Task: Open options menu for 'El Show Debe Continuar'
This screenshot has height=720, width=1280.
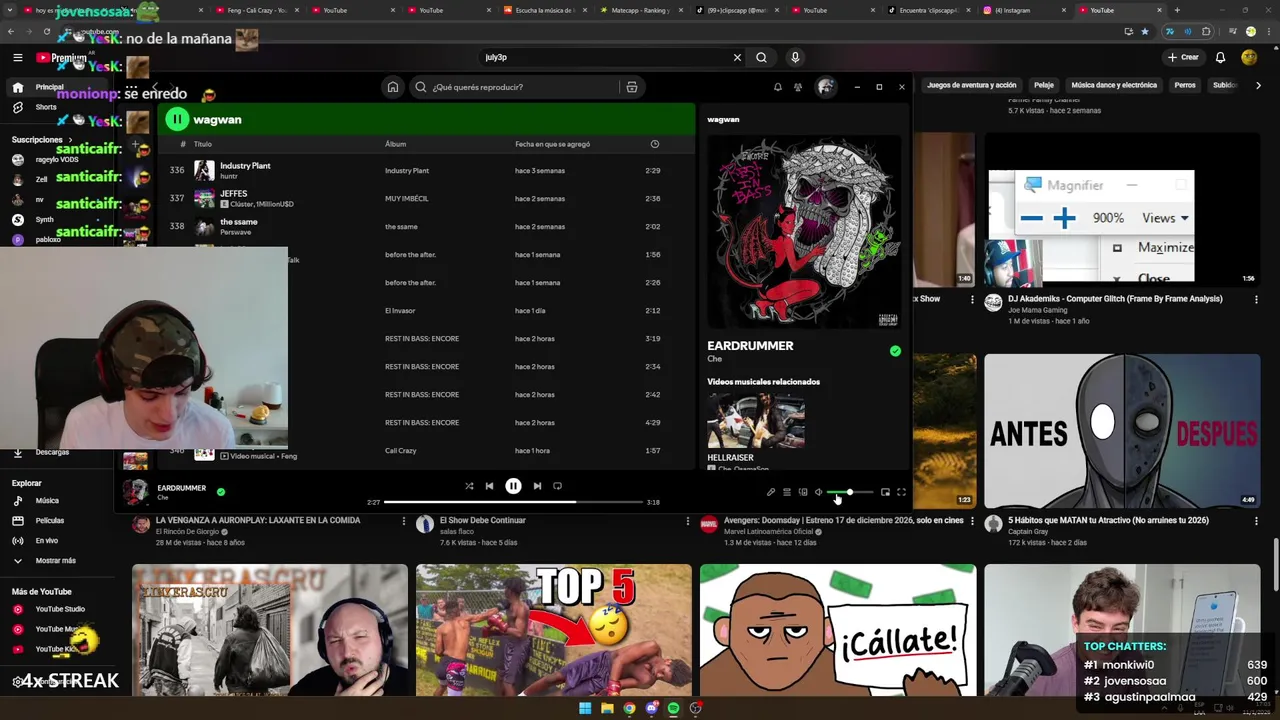Action: (x=687, y=521)
